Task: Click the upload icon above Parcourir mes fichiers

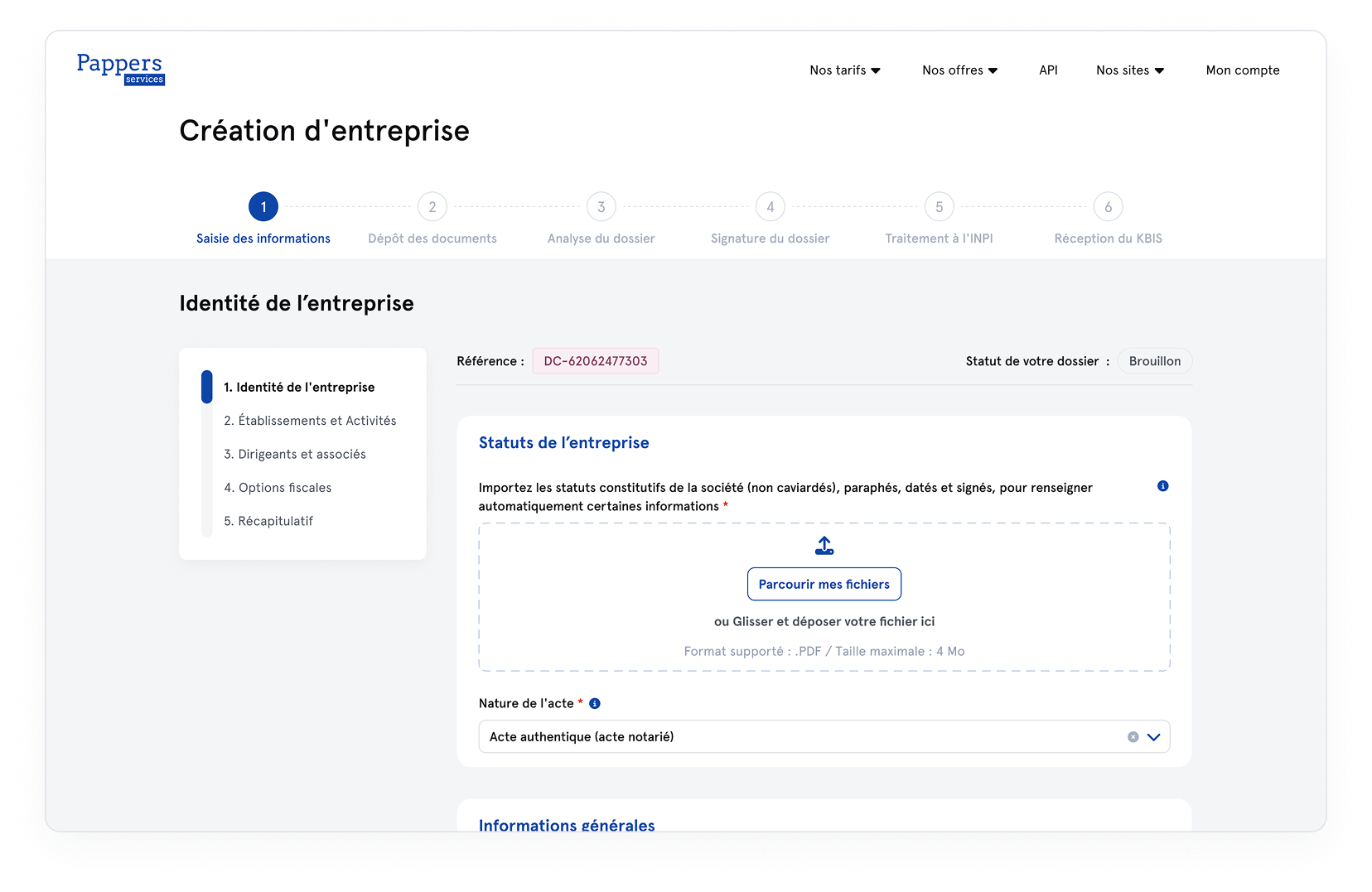Action: click(824, 545)
